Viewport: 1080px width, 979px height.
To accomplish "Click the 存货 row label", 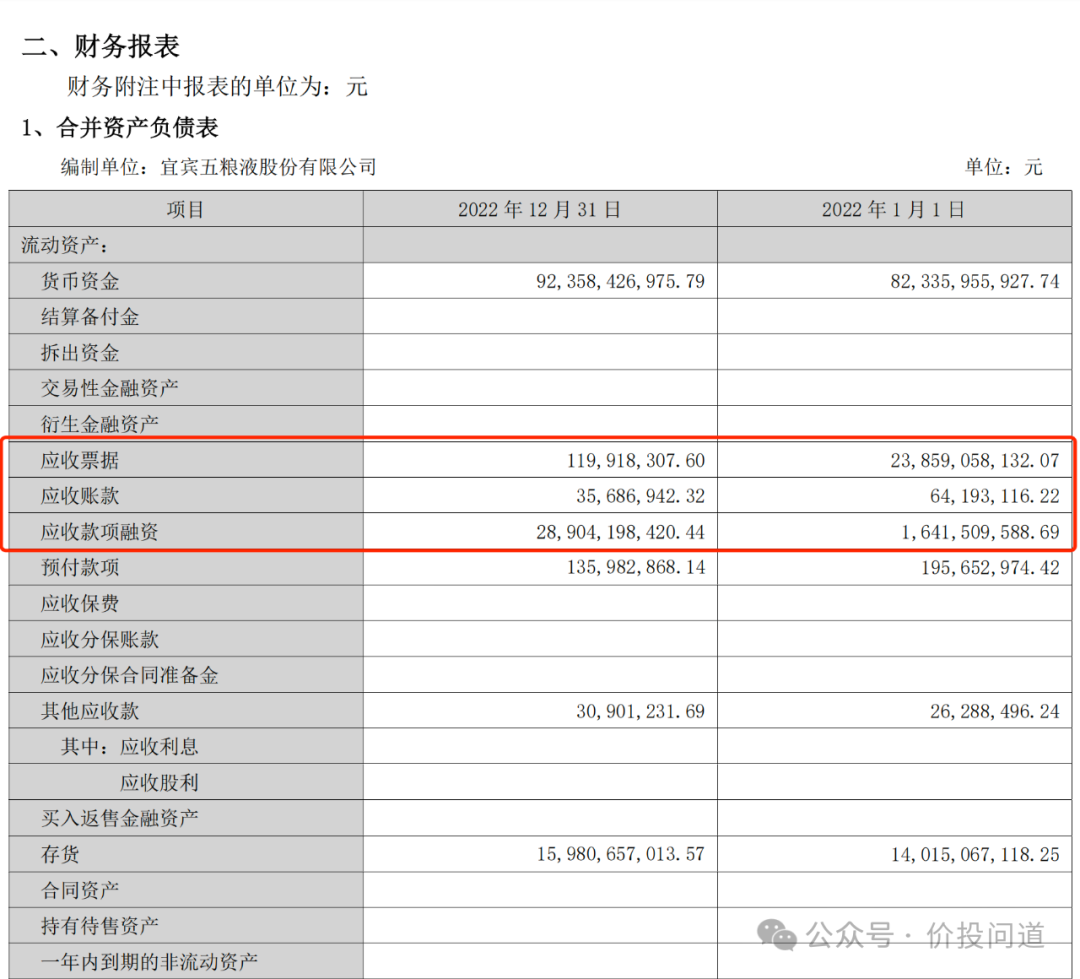I will click(61, 854).
